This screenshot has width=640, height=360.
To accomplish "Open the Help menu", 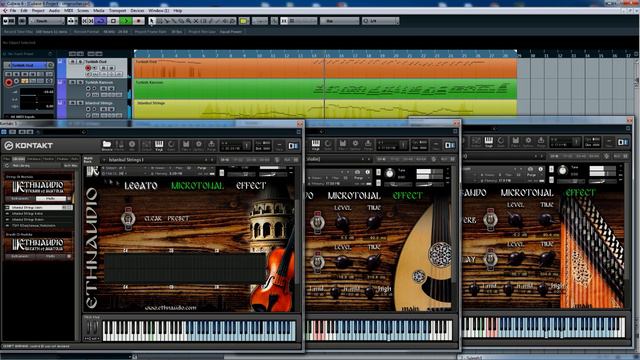I will click(178, 10).
